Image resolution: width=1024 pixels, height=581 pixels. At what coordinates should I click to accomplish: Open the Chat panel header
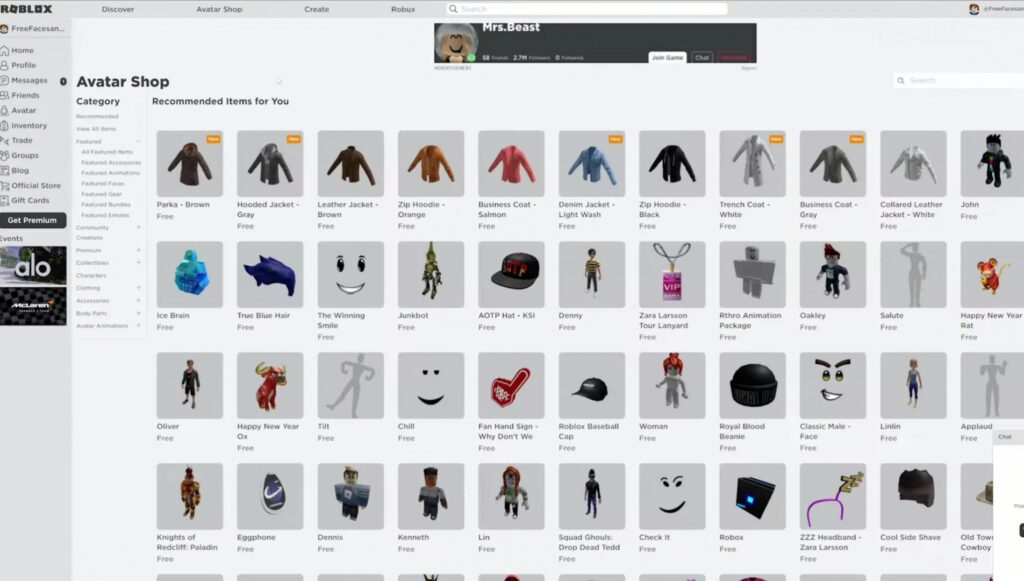[x=1008, y=436]
